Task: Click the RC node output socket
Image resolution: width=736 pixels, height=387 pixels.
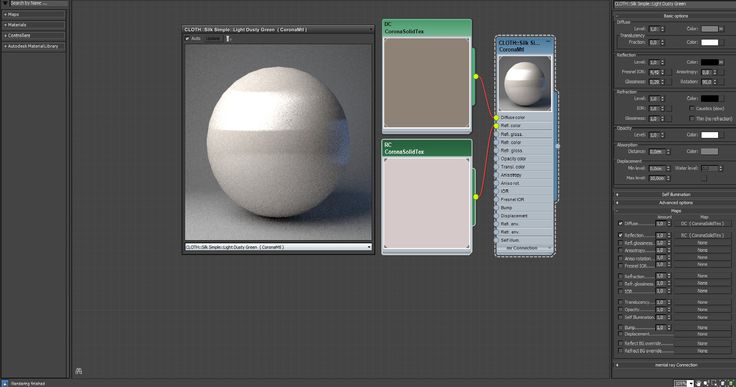Action: coord(475,197)
